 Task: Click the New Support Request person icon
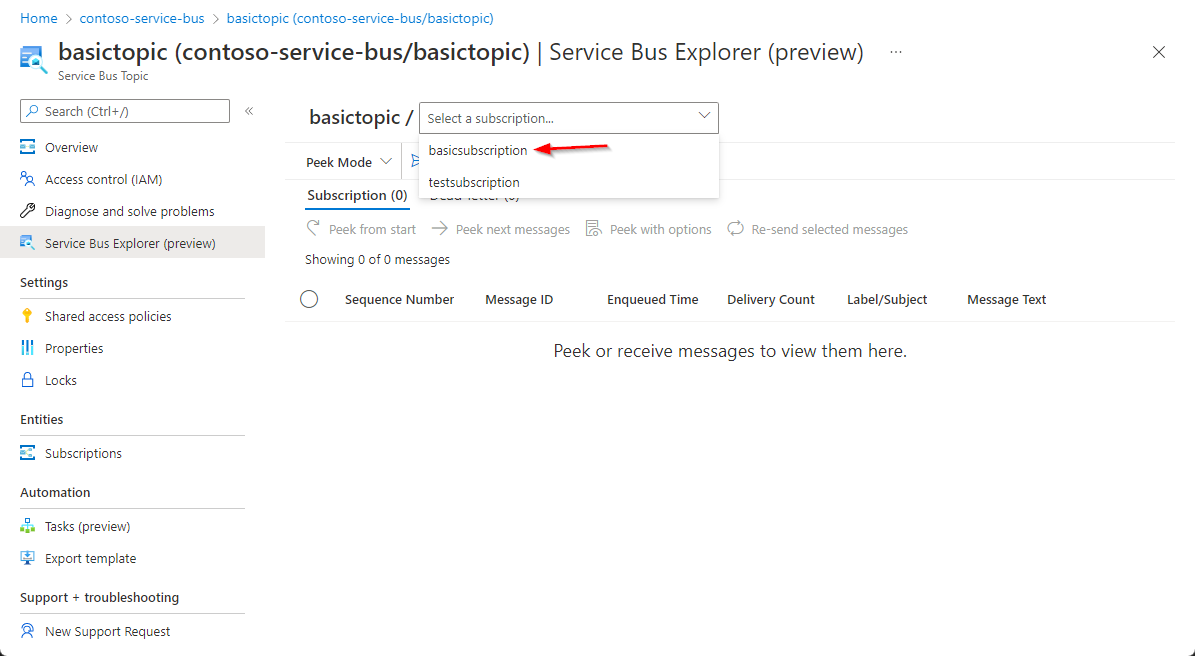[27, 632]
